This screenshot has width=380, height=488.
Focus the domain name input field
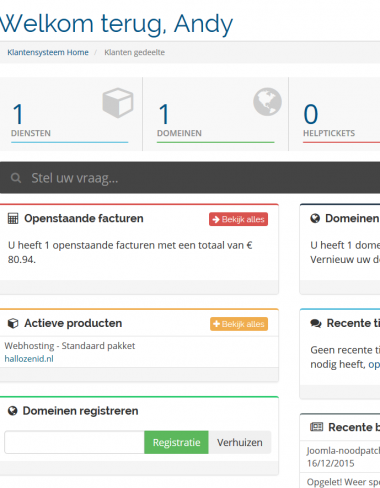click(74, 442)
